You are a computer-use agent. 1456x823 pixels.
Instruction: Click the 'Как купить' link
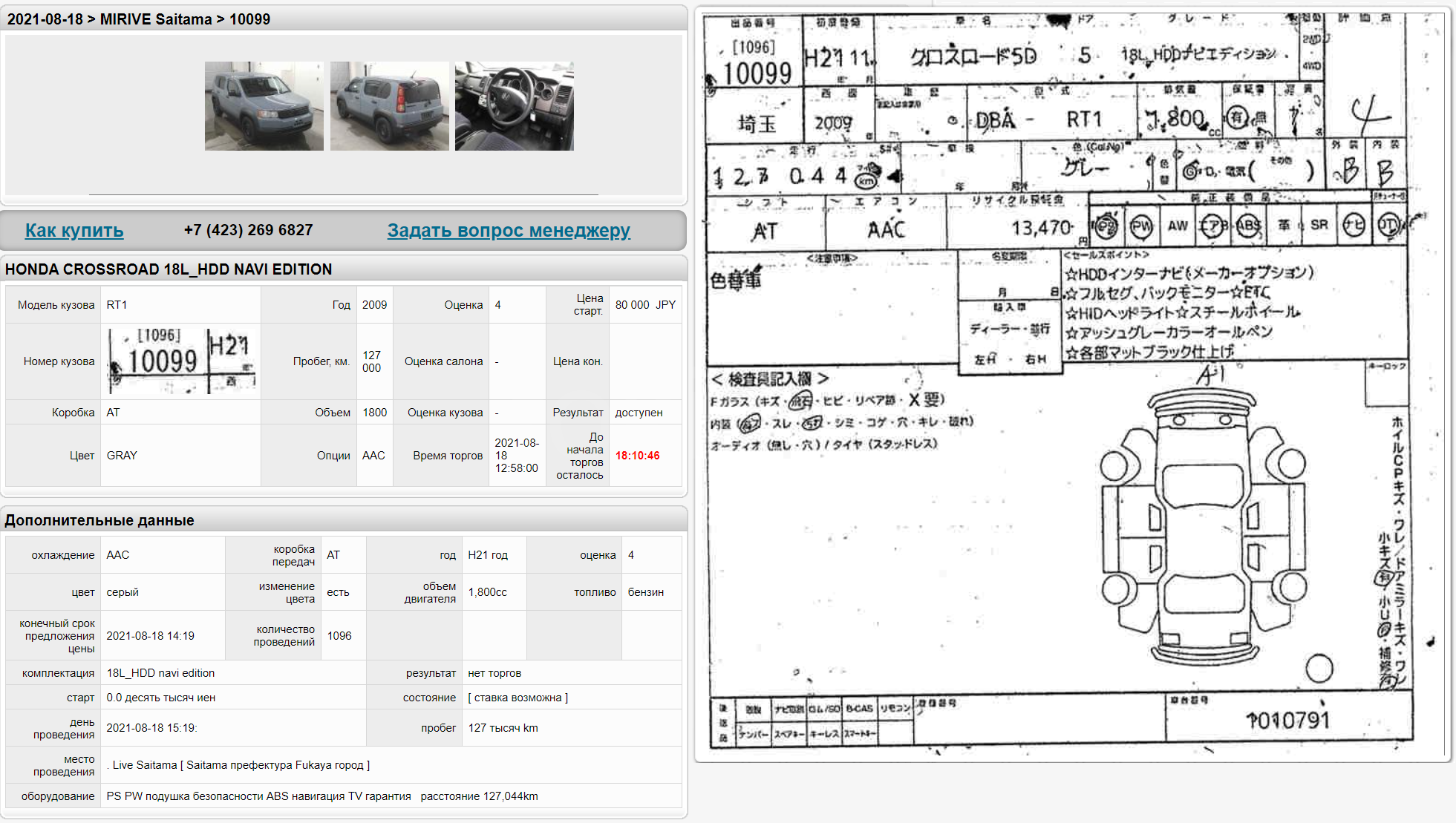coord(74,230)
